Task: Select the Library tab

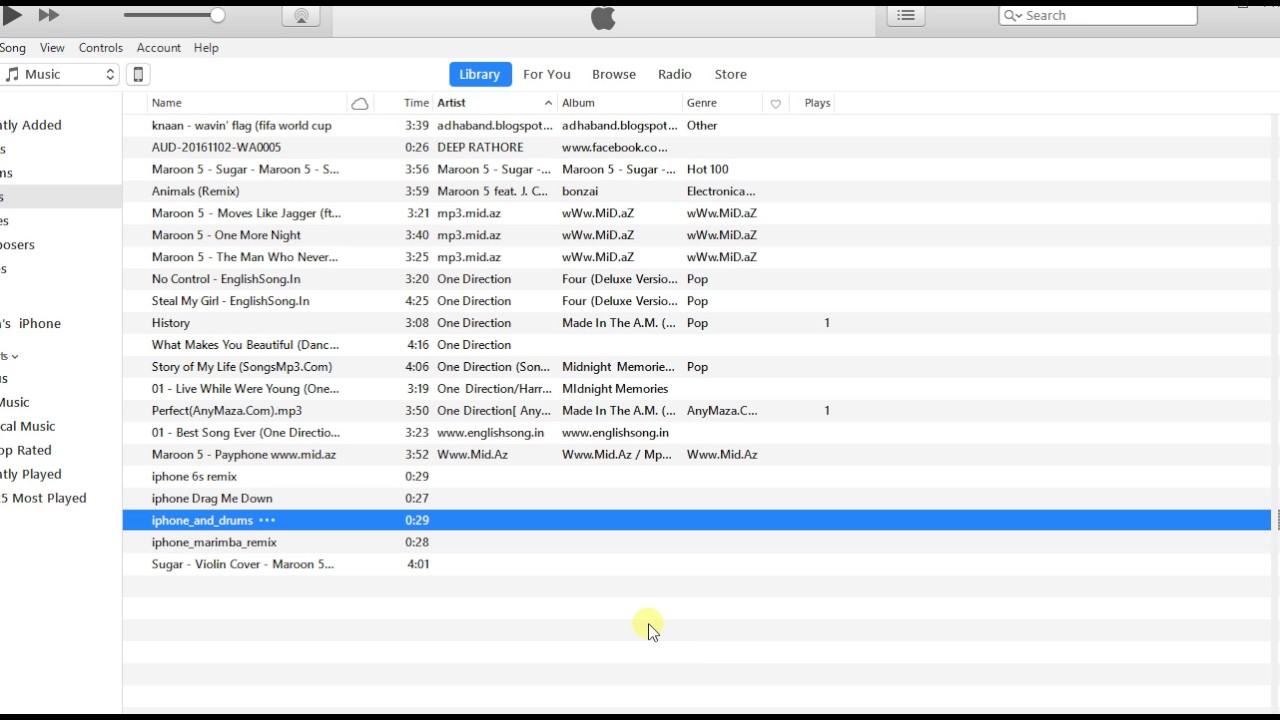Action: (480, 74)
